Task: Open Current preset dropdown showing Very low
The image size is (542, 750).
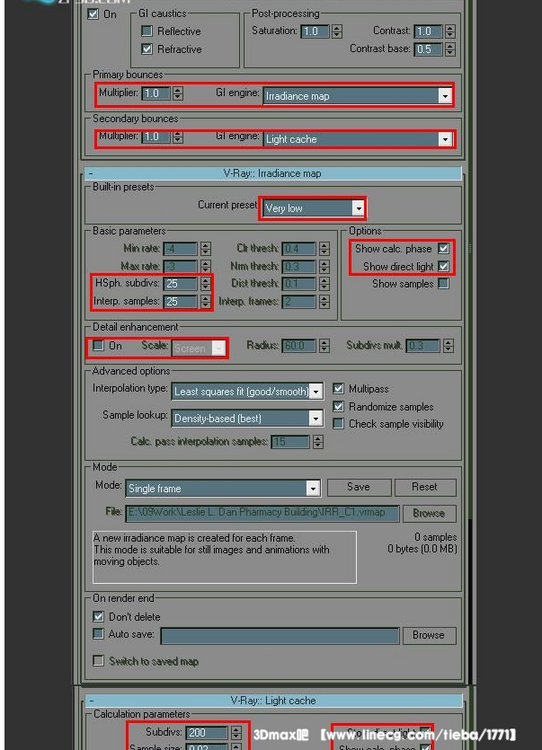Action: (x=313, y=208)
